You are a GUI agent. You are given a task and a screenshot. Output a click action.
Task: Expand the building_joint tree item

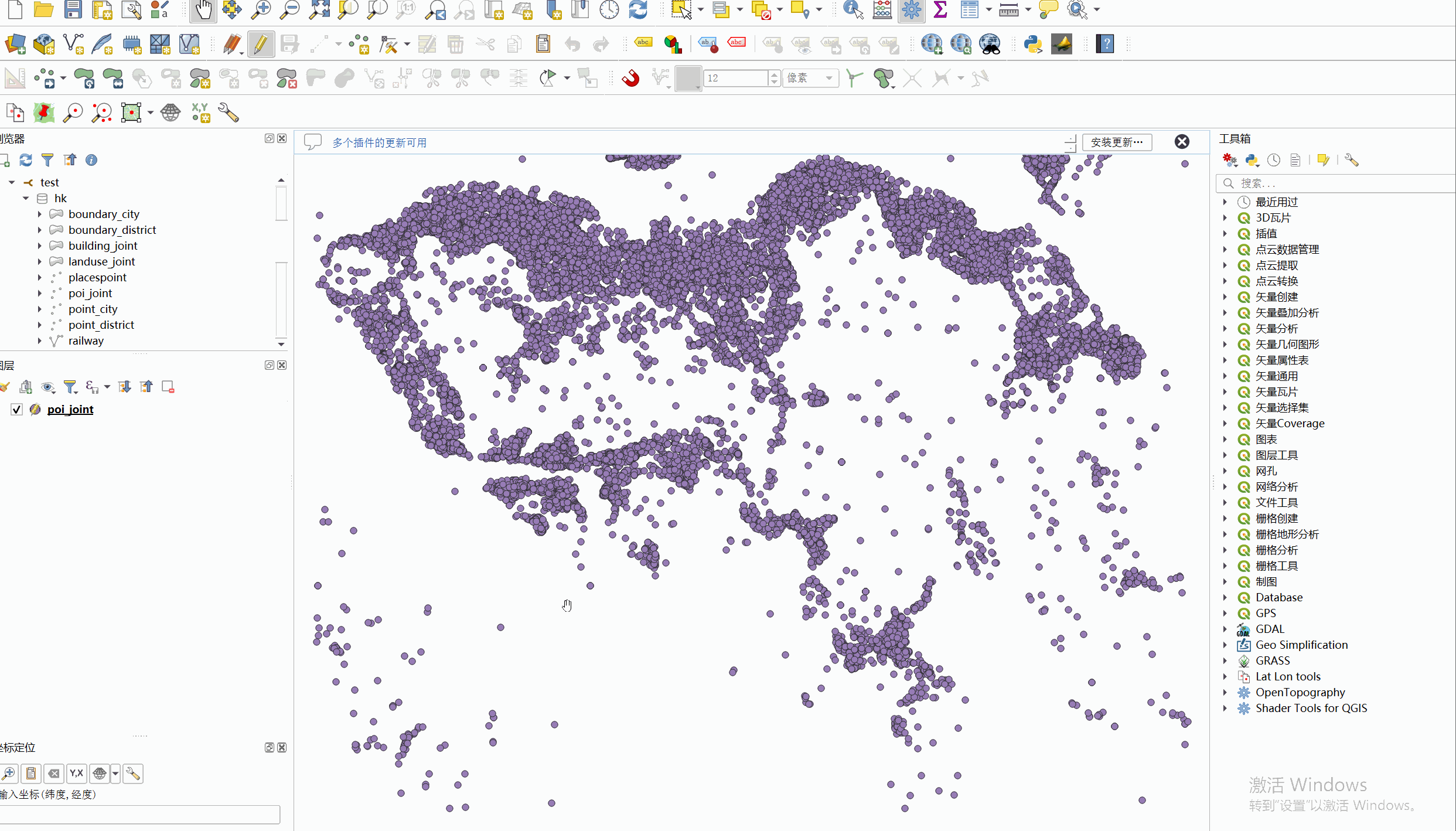[x=40, y=246]
